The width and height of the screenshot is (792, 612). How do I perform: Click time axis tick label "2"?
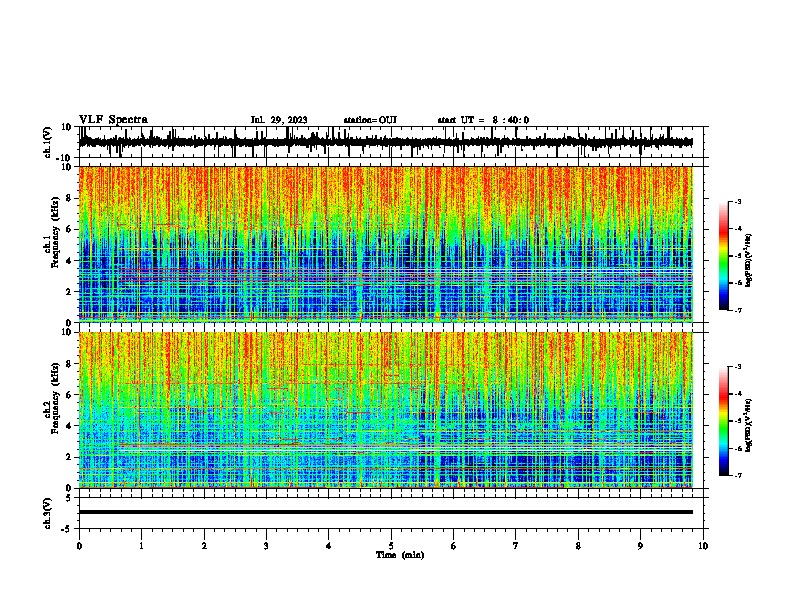(x=204, y=546)
